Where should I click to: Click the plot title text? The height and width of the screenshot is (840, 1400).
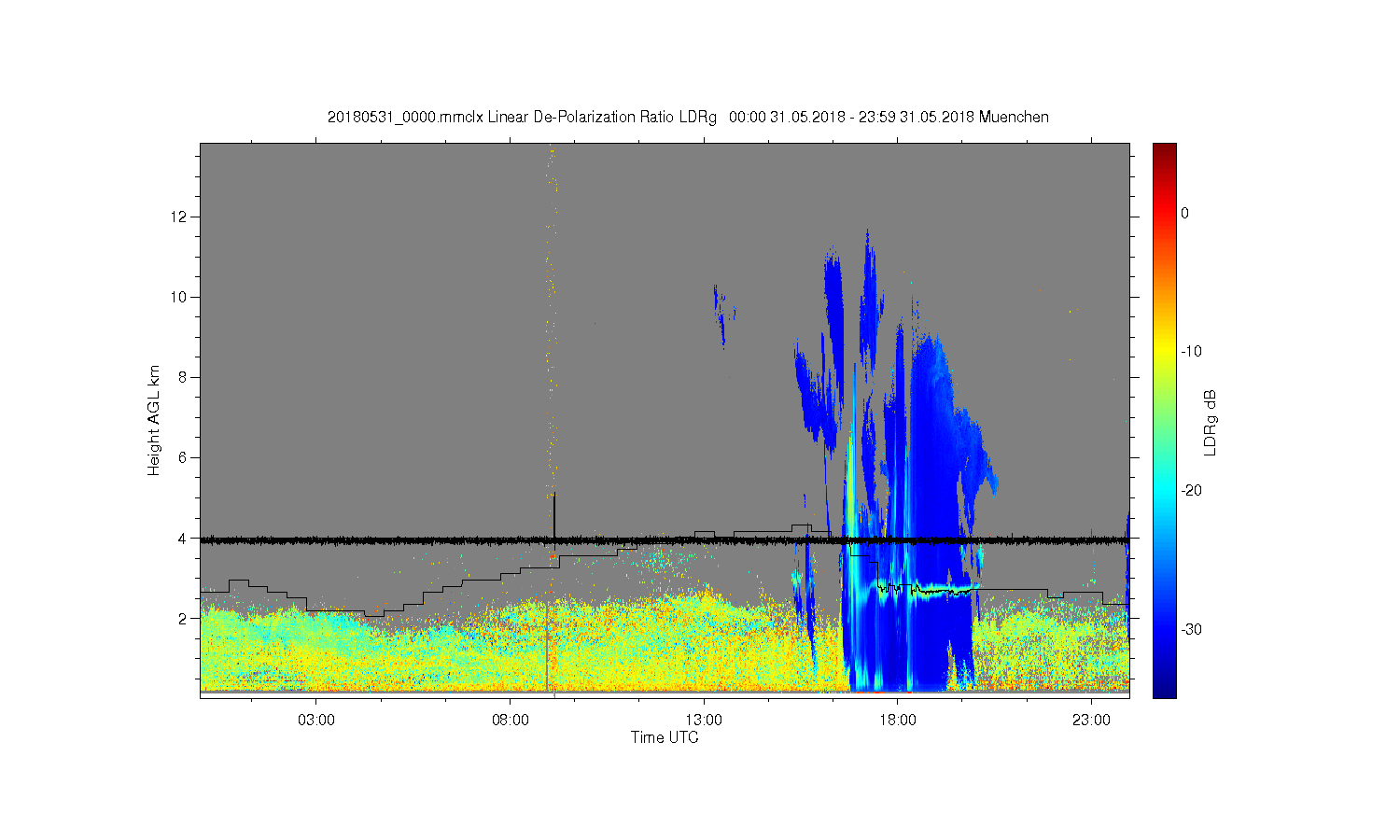coord(688,118)
